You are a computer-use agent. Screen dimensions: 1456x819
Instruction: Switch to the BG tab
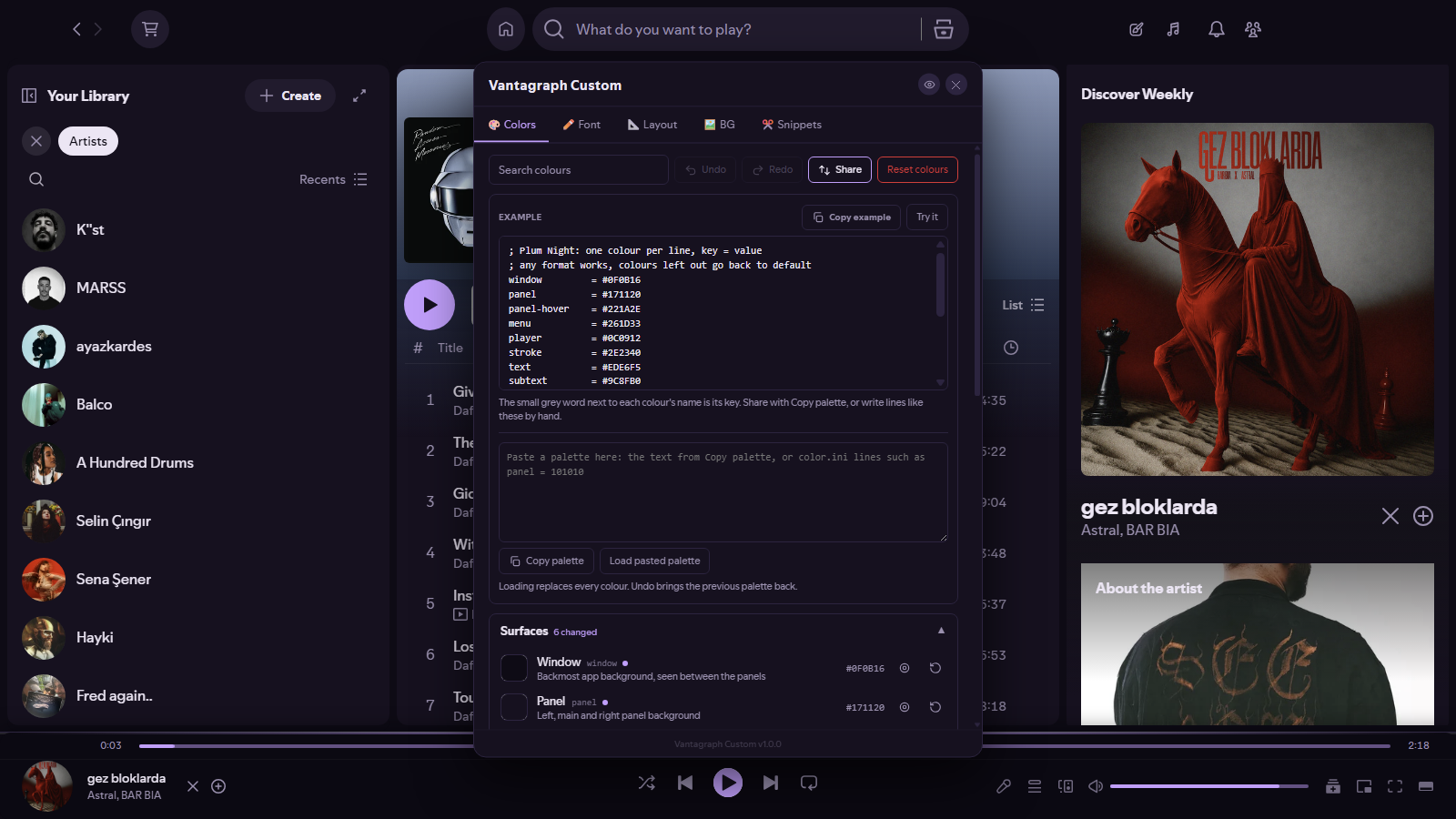(x=720, y=125)
